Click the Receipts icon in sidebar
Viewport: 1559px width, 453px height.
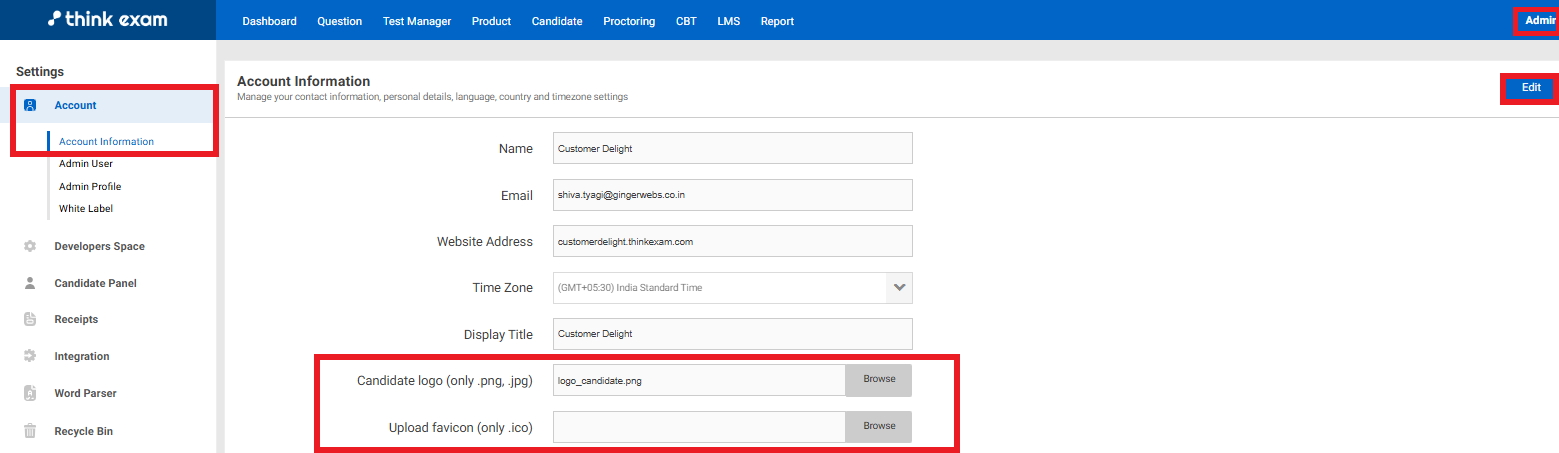click(30, 319)
